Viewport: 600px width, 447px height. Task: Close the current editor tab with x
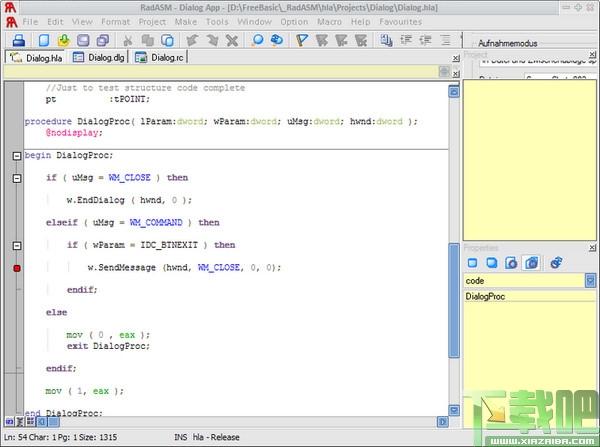point(455,59)
